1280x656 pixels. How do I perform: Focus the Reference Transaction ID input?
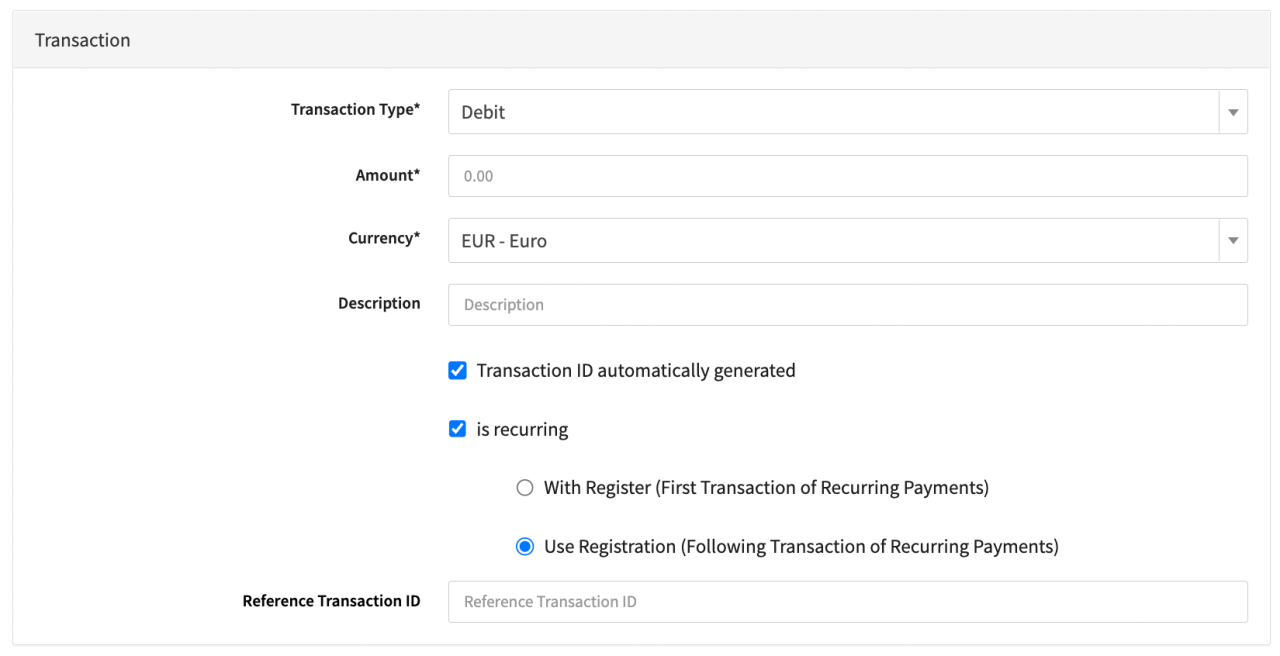tap(847, 602)
